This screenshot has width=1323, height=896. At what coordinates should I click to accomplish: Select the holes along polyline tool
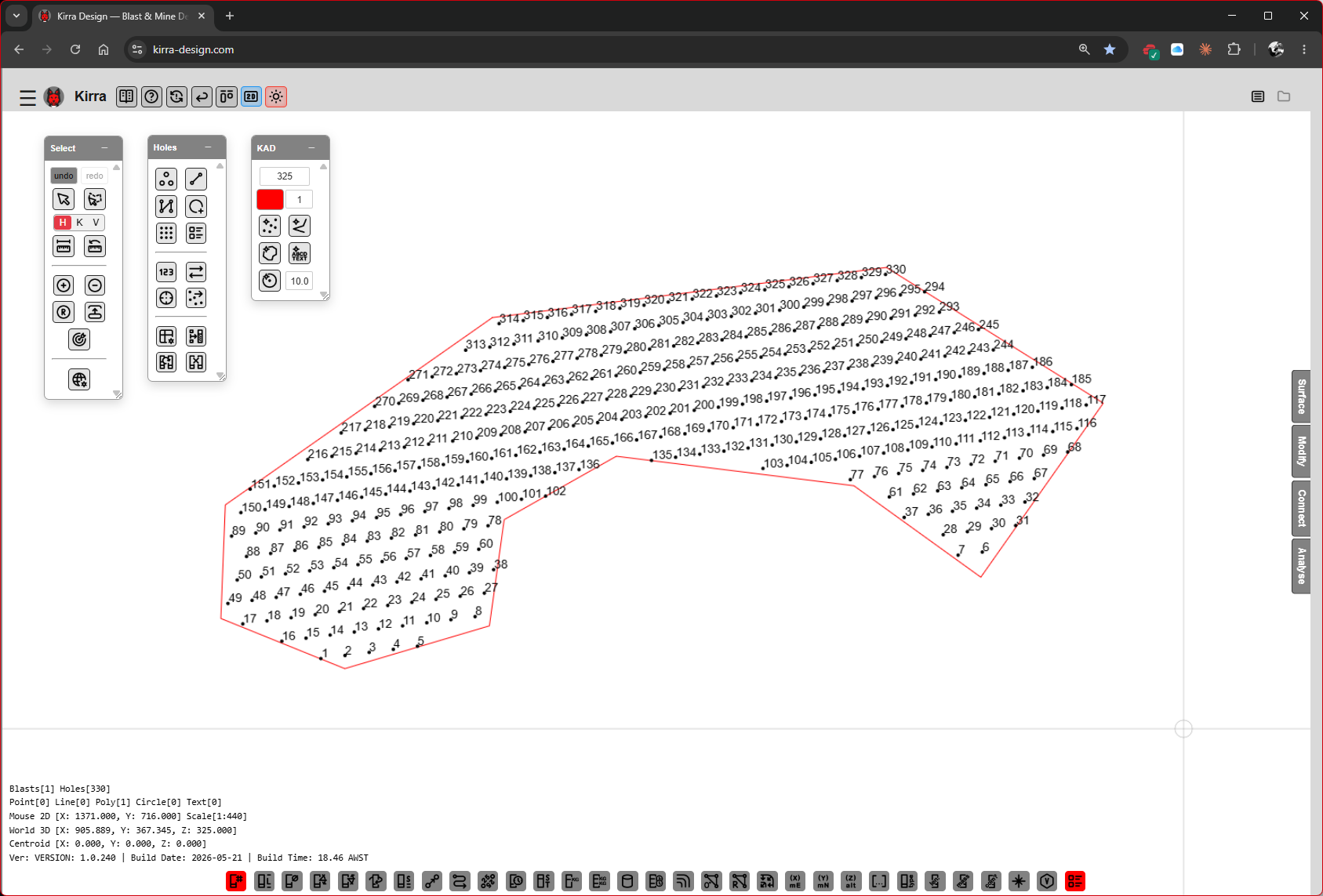point(166,206)
